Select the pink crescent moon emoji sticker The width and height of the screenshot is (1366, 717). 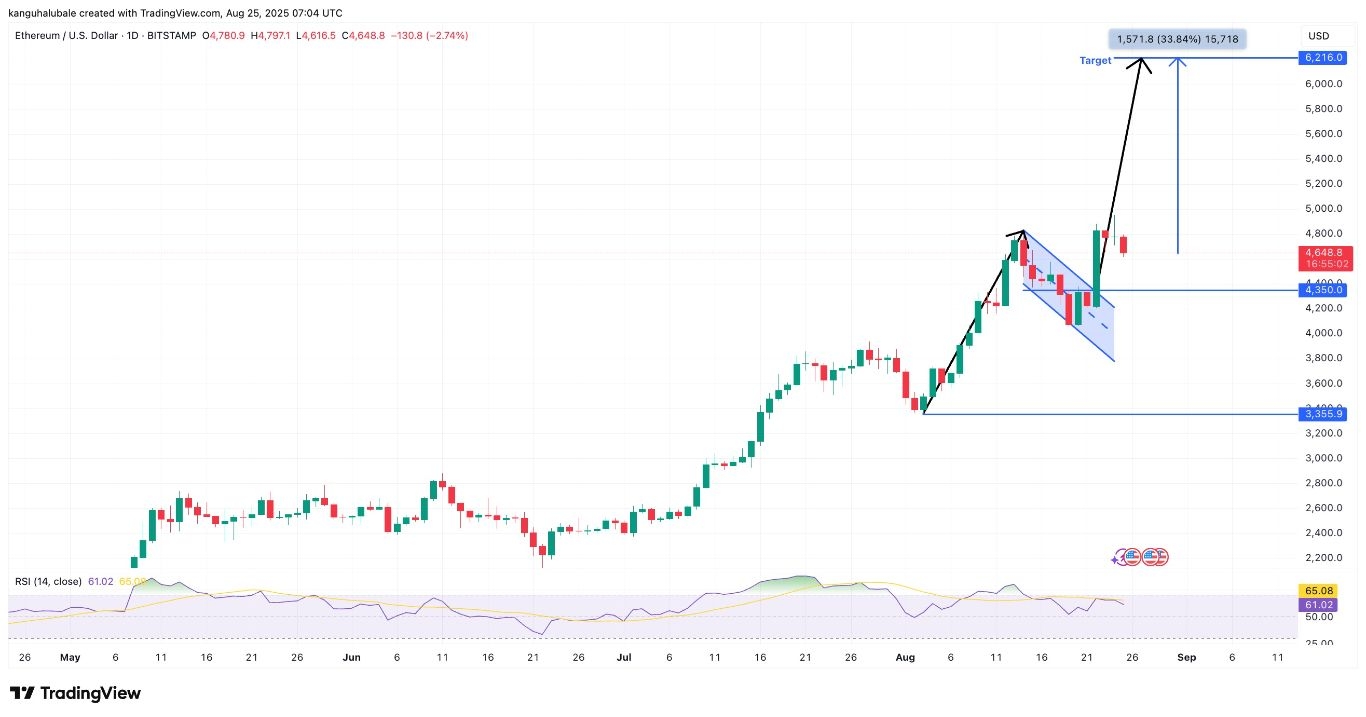[x=1120, y=556]
